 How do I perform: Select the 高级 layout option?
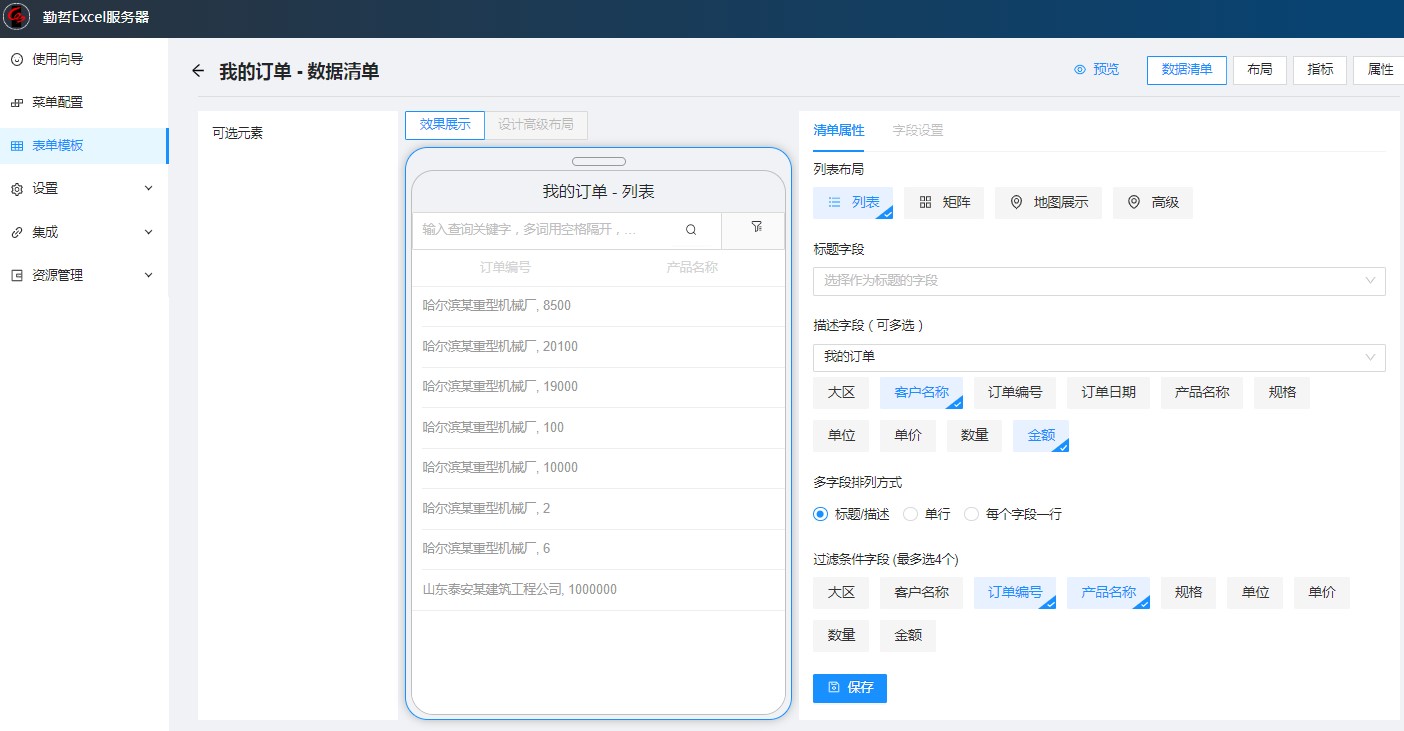tap(1153, 203)
